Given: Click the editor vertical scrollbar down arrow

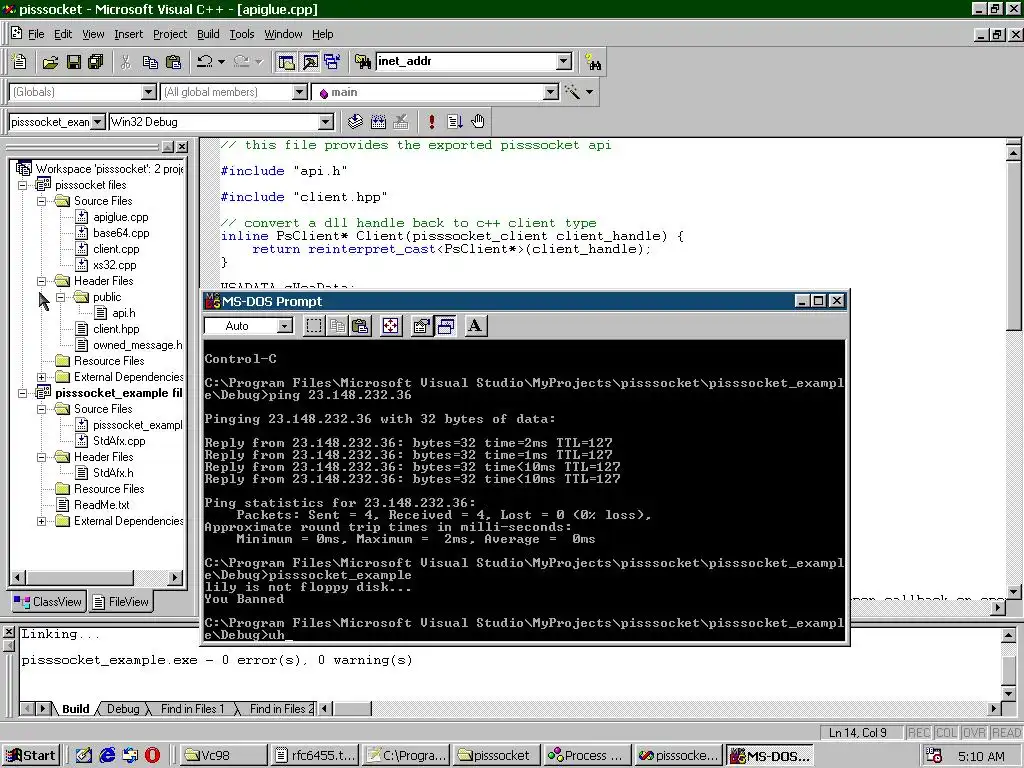Looking at the screenshot, I should click(x=1014, y=592).
